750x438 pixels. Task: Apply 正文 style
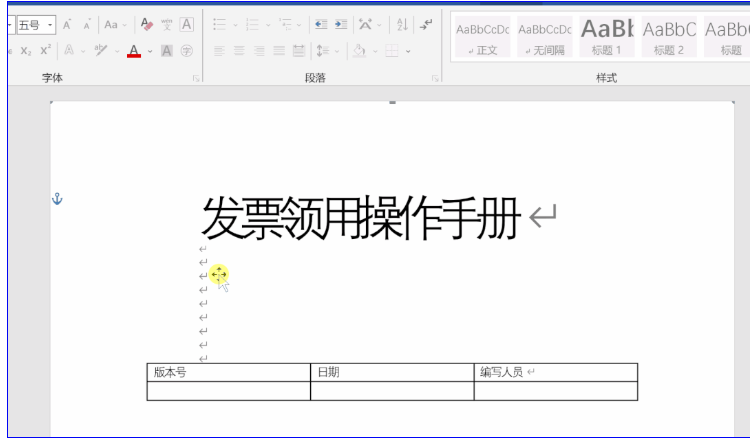(483, 37)
